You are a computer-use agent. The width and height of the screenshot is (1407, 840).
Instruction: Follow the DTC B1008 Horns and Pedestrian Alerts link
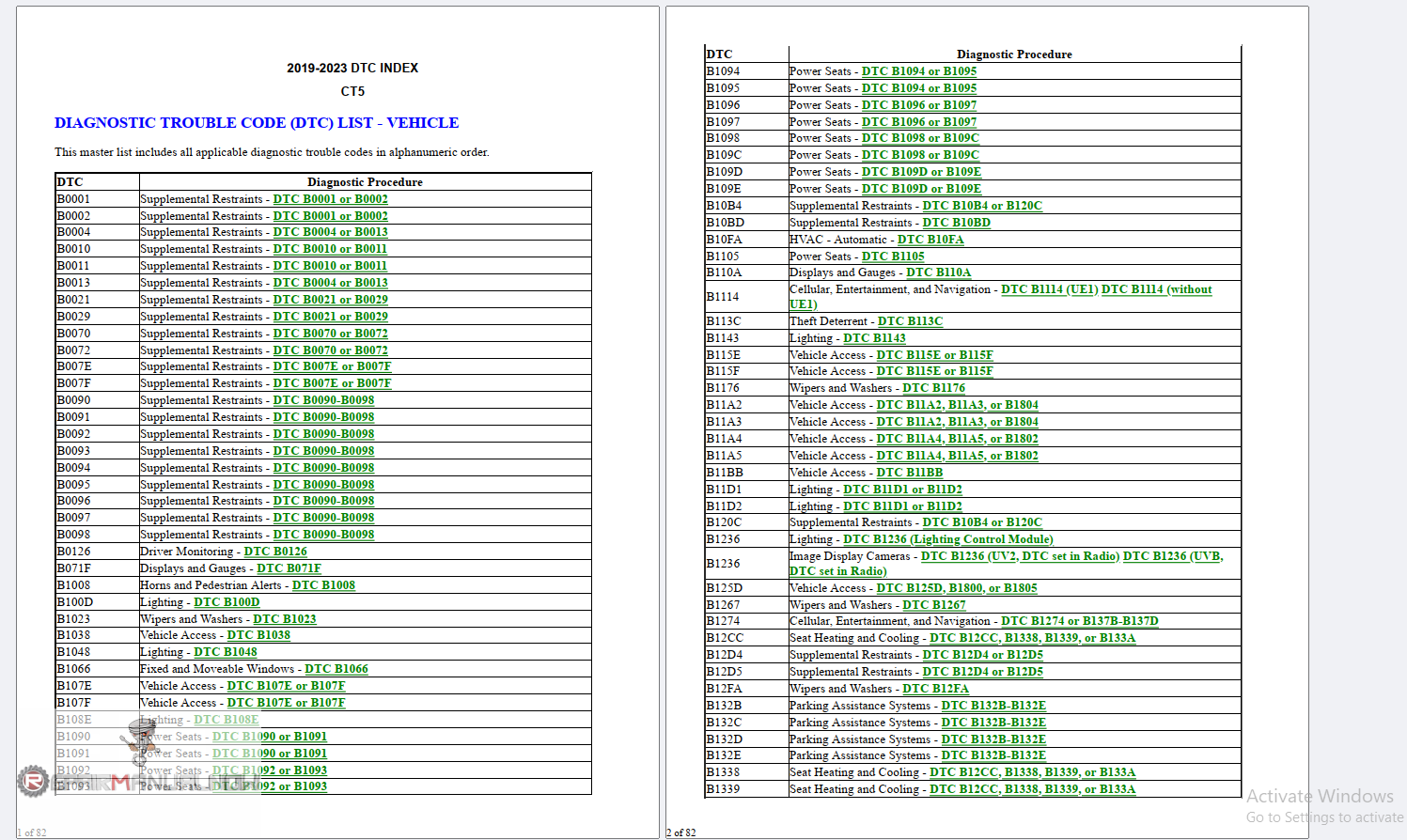pyautogui.click(x=323, y=585)
